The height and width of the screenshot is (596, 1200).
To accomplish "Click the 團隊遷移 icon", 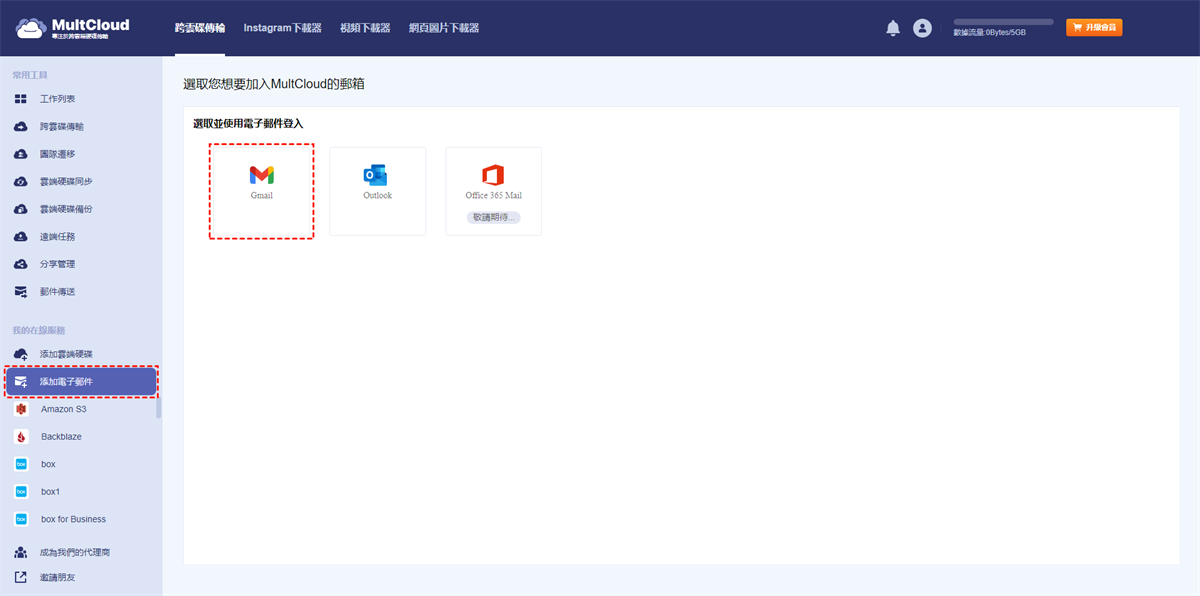I will (20, 154).
